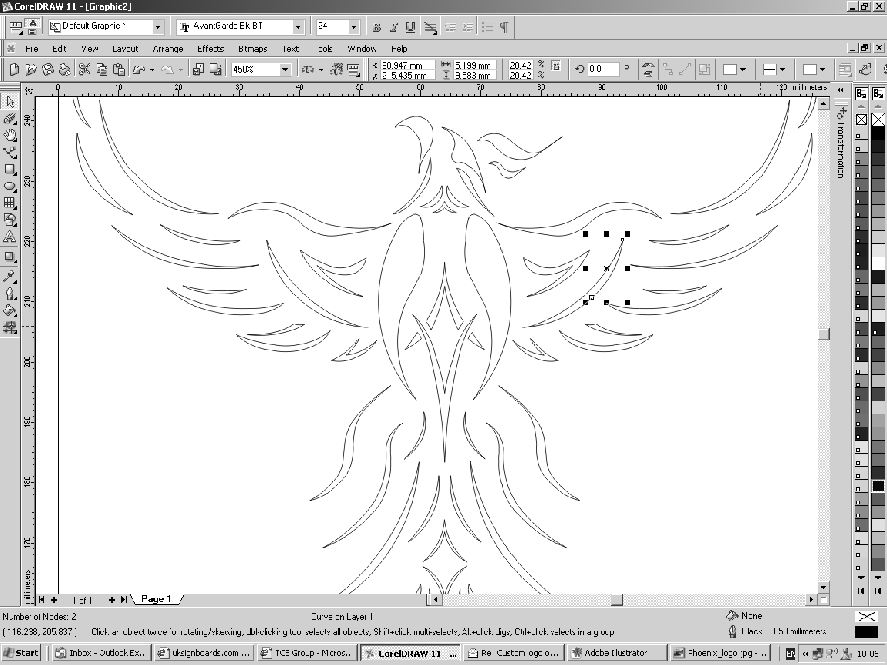This screenshot has height=665, width=887.
Task: Open the zoom level dropdown
Action: (285, 69)
